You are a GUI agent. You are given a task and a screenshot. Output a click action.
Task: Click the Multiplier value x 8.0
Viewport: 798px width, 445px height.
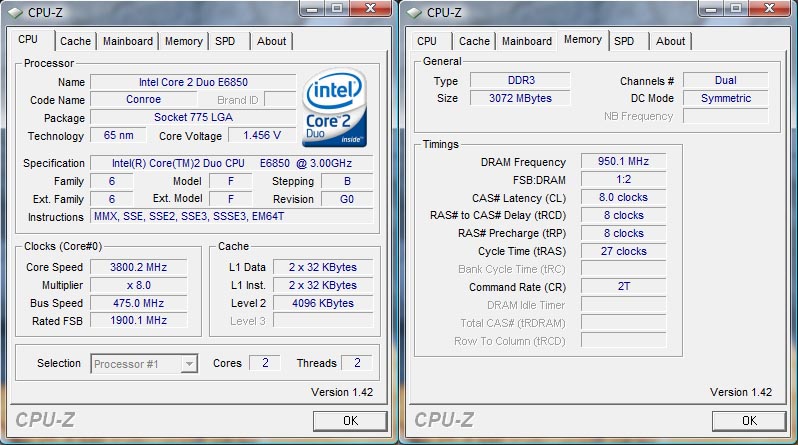pyautogui.click(x=138, y=285)
